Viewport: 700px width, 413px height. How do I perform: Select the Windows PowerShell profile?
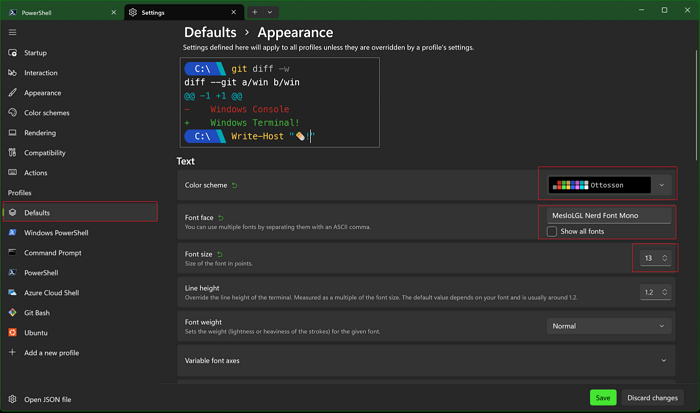pos(80,233)
